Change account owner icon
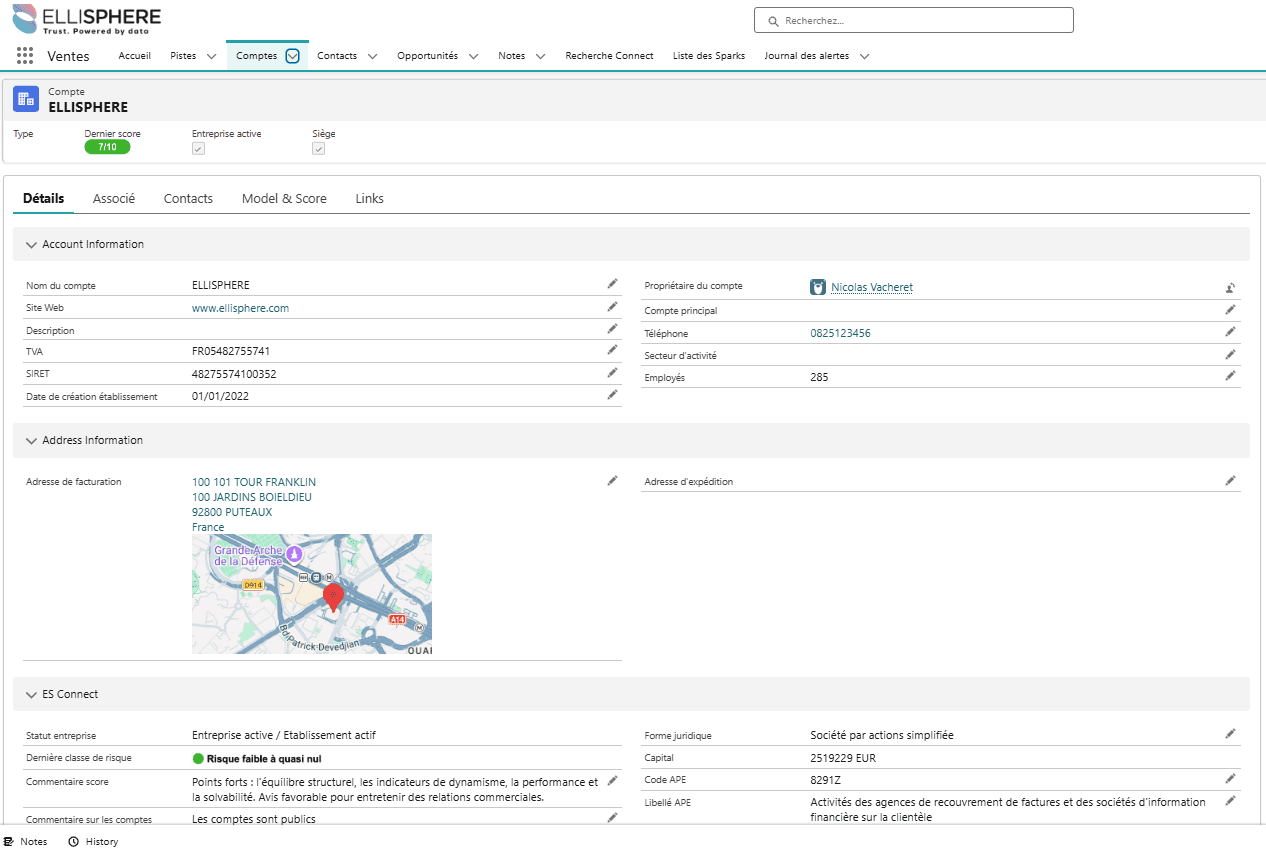This screenshot has width=1266, height=853. 1231,287
